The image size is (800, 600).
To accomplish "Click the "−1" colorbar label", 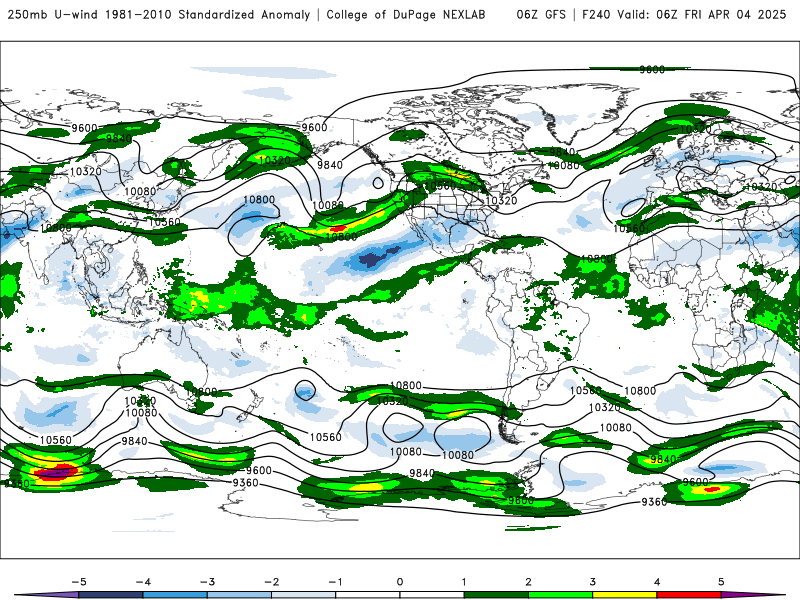I will [335, 582].
